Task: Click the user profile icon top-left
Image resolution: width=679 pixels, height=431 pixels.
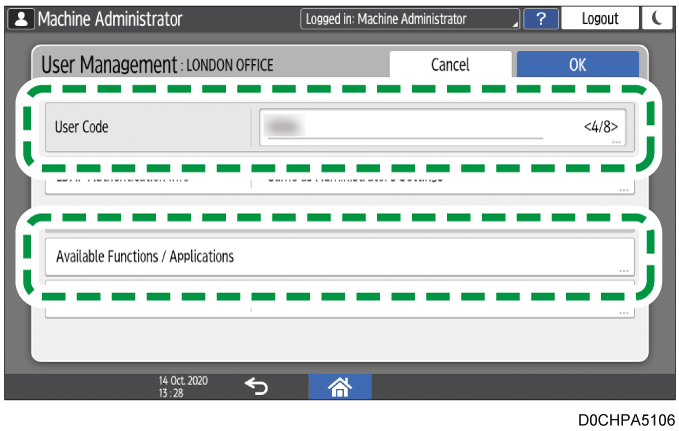Action: coord(19,18)
